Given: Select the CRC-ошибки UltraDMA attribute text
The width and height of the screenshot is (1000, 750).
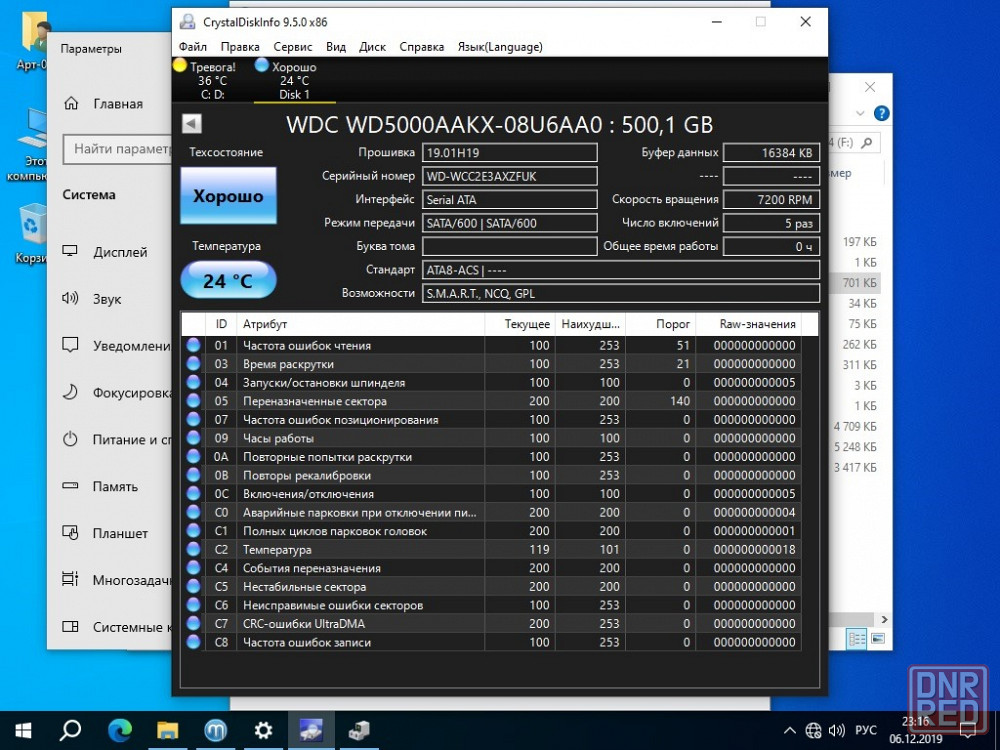Looking at the screenshot, I should (x=304, y=624).
